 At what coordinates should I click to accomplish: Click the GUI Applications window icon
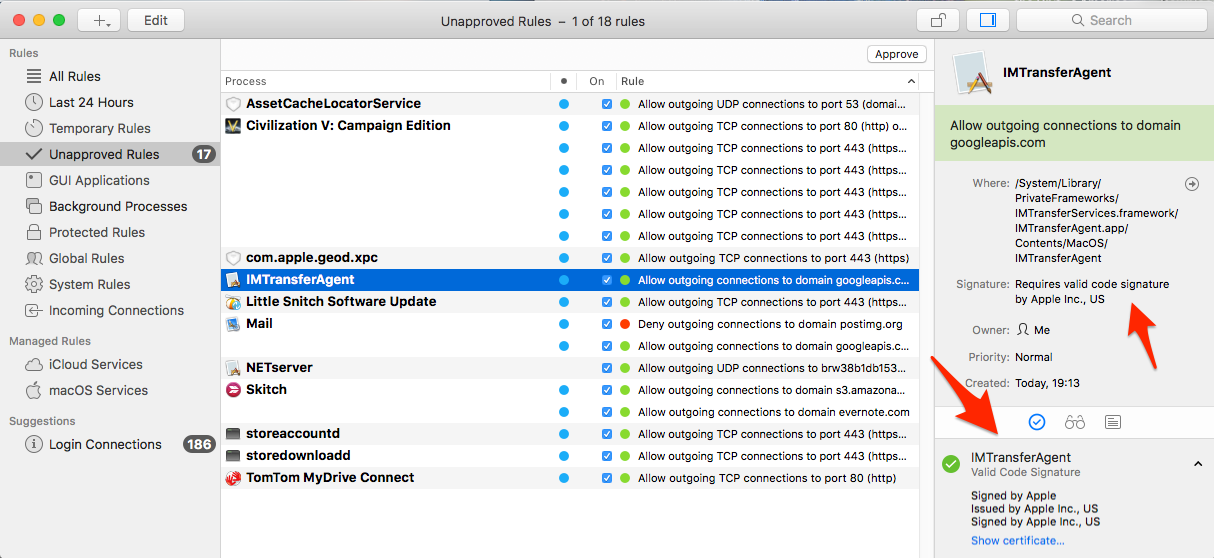click(x=34, y=180)
